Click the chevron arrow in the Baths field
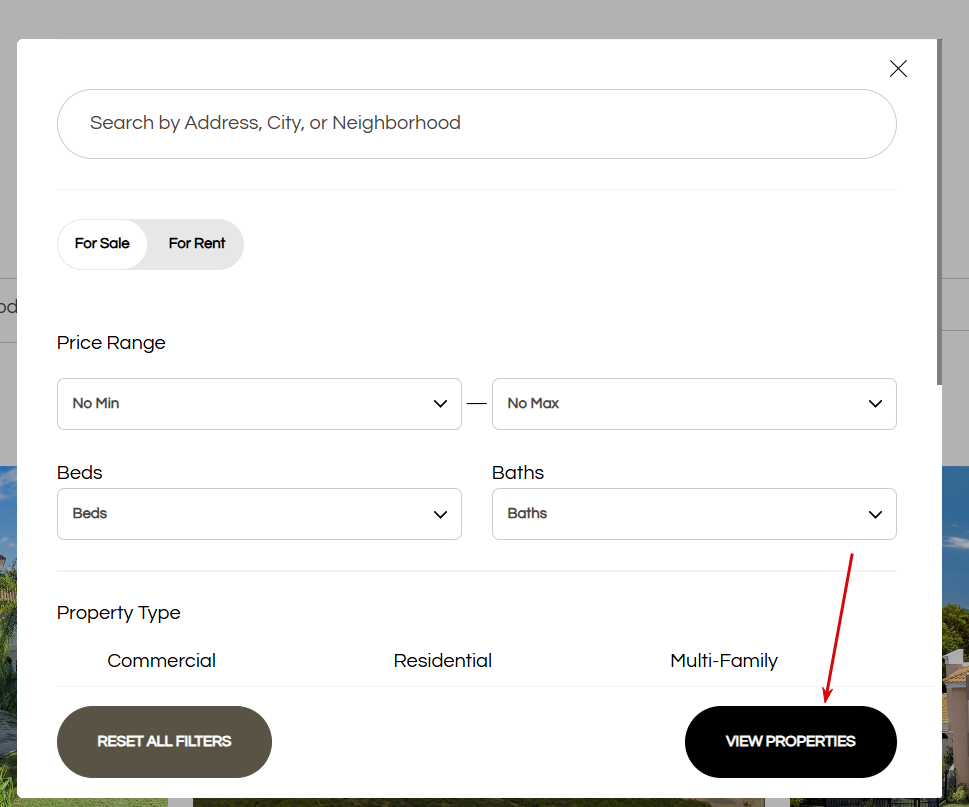This screenshot has width=969, height=807. pos(875,514)
